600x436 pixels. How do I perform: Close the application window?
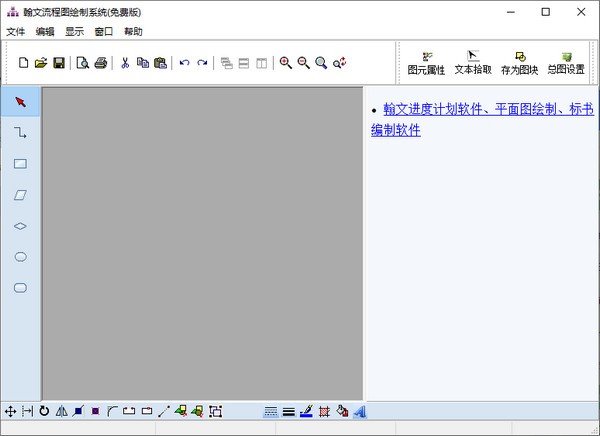(x=581, y=12)
